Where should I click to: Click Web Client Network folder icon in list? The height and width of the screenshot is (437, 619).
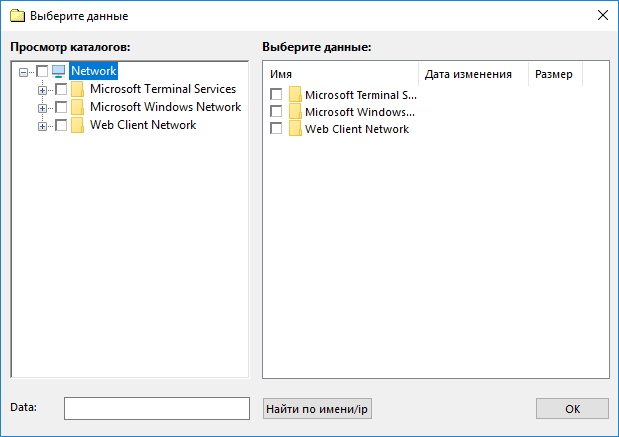point(295,129)
